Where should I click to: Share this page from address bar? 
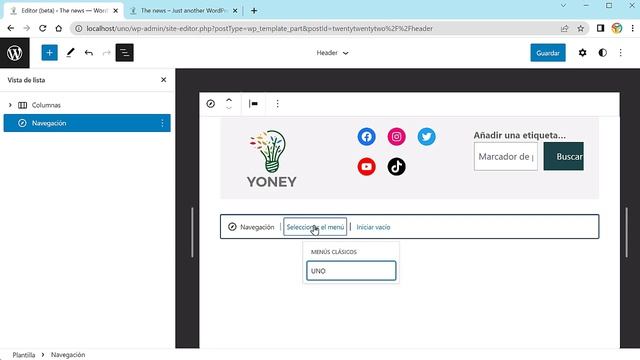point(564,28)
